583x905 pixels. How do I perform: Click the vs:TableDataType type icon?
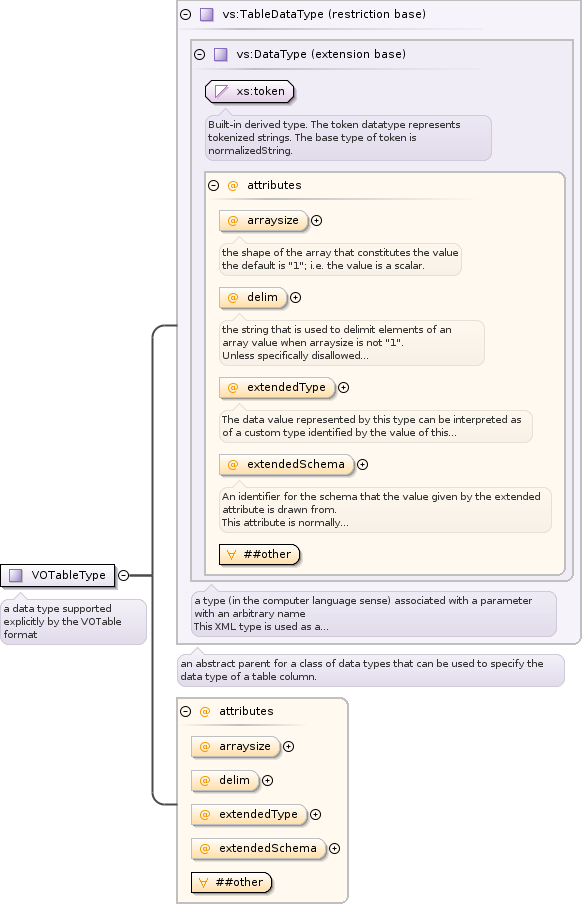[207, 14]
